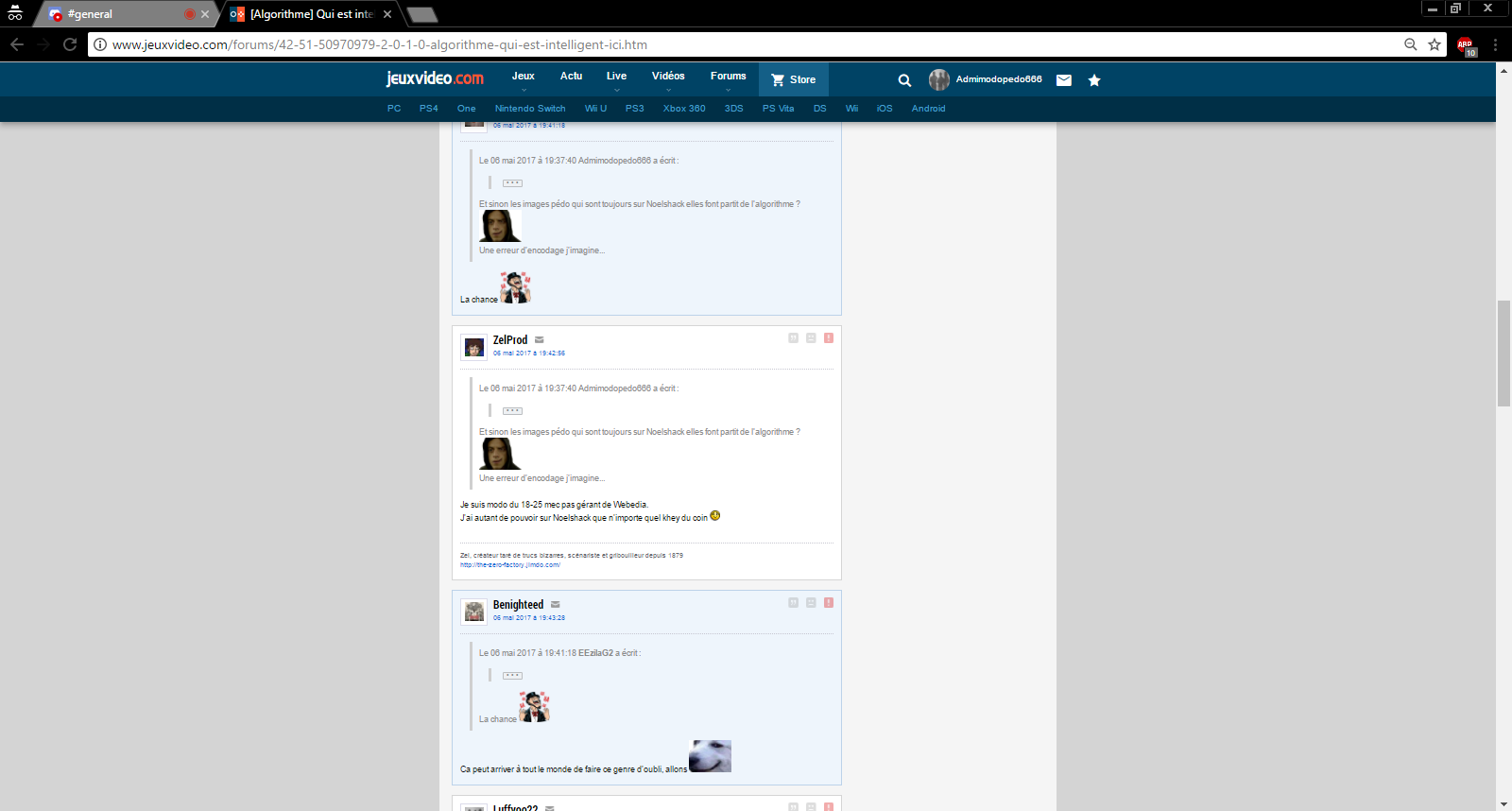Viewport: 1512px width, 811px height.
Task: Click the address bar URL
Action: coord(380,44)
